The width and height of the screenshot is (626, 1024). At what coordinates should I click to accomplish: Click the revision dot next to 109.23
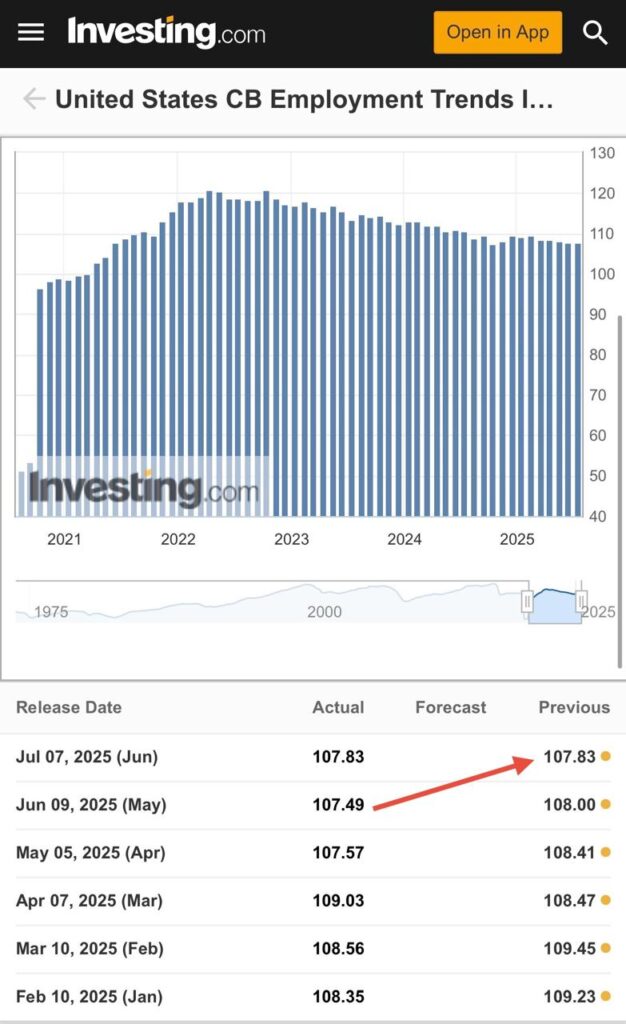606,996
